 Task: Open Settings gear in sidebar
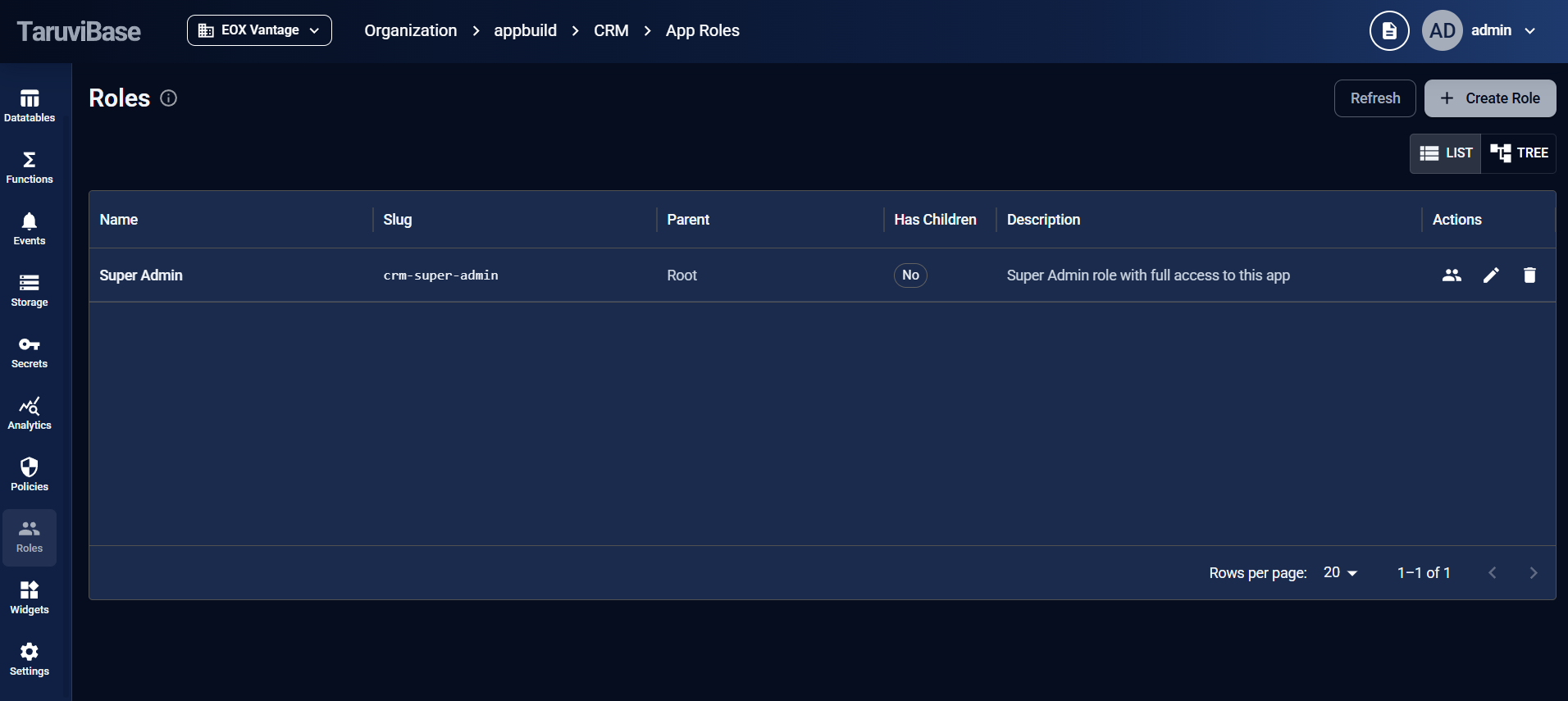pyautogui.click(x=30, y=660)
